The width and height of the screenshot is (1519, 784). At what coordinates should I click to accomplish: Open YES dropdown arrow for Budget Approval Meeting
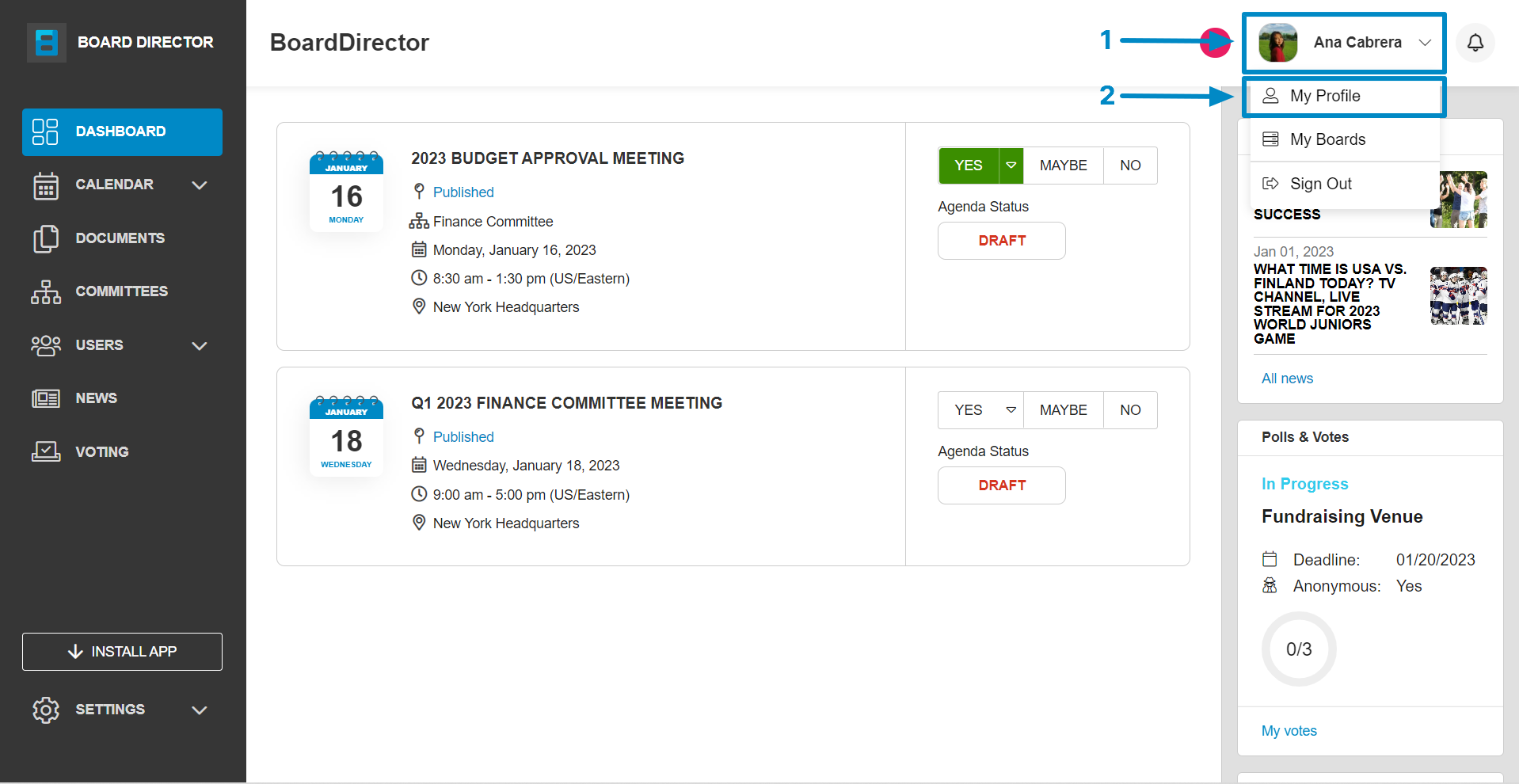pyautogui.click(x=1011, y=166)
